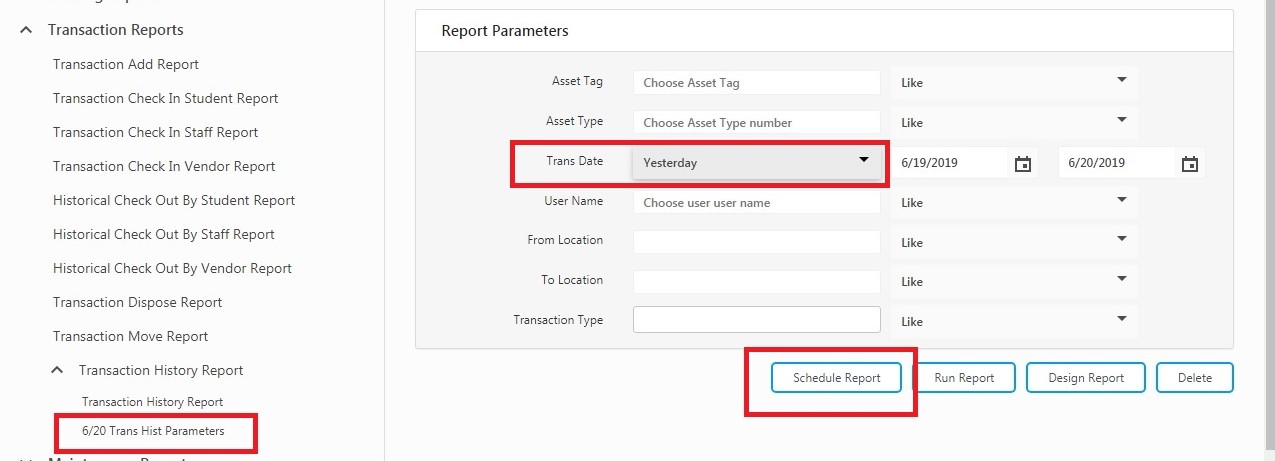1275x461 pixels.
Task: Collapse the Transaction Reports section
Action: pos(25,30)
